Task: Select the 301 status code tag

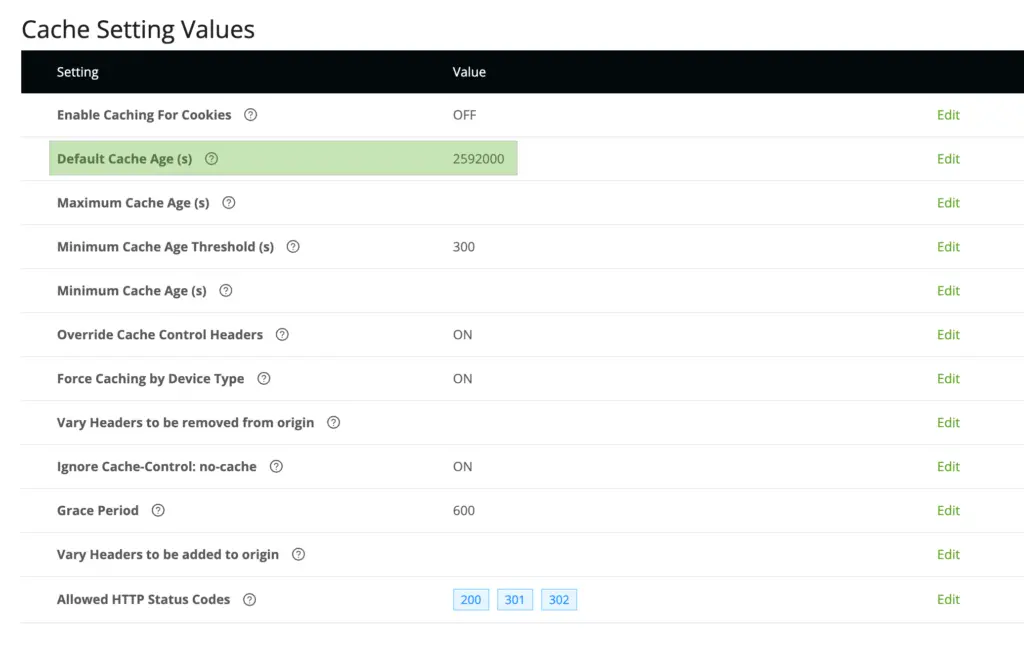Action: click(515, 599)
